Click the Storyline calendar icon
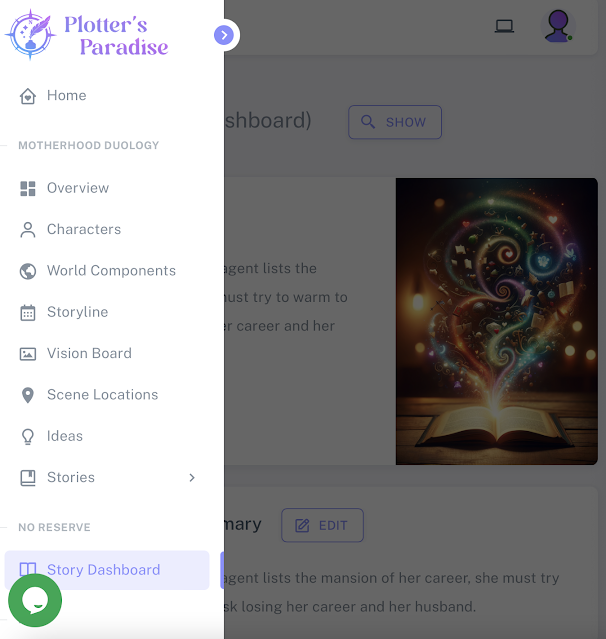 tap(28, 313)
